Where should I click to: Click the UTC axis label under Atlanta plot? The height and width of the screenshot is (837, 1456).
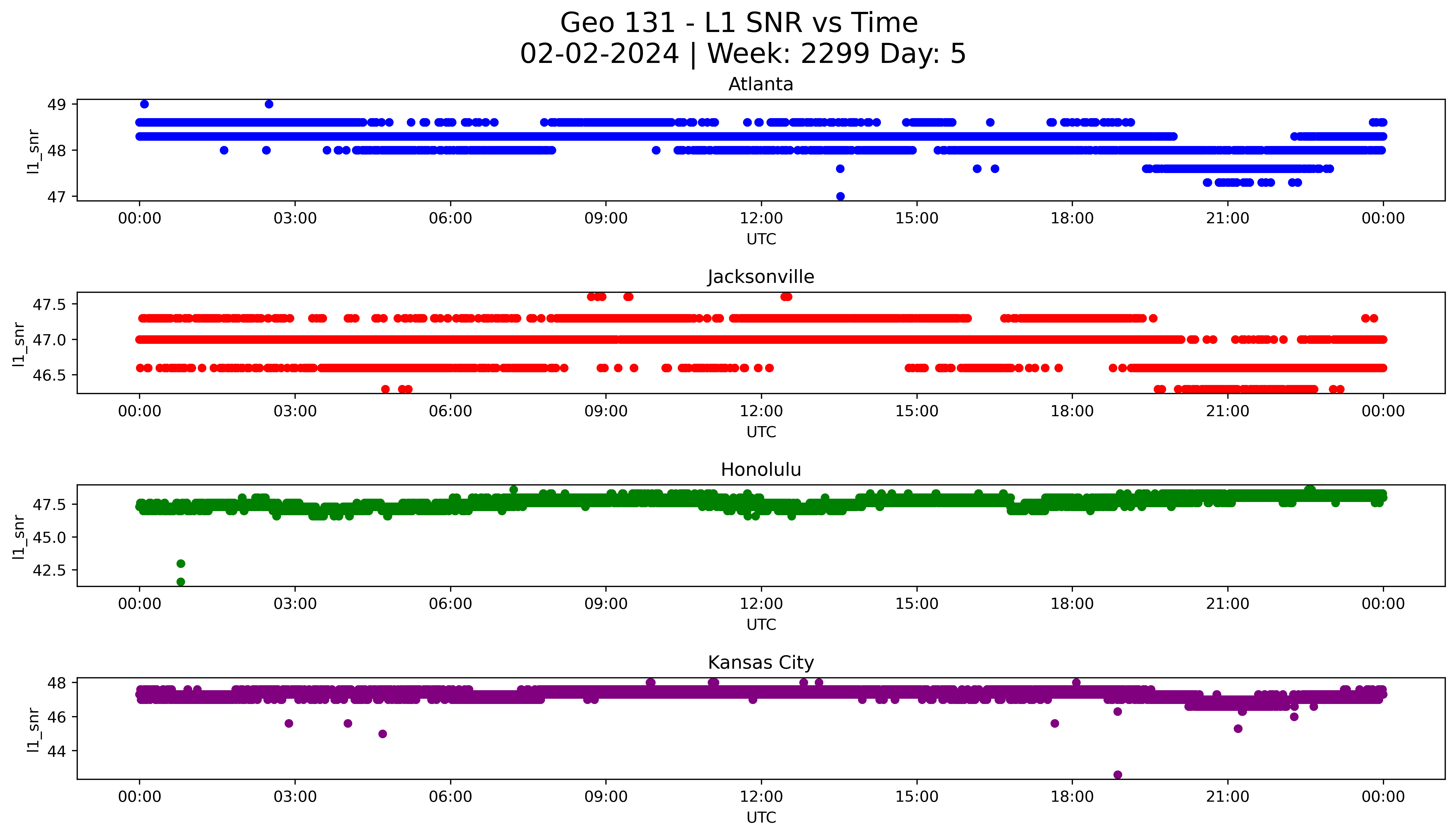pyautogui.click(x=761, y=239)
